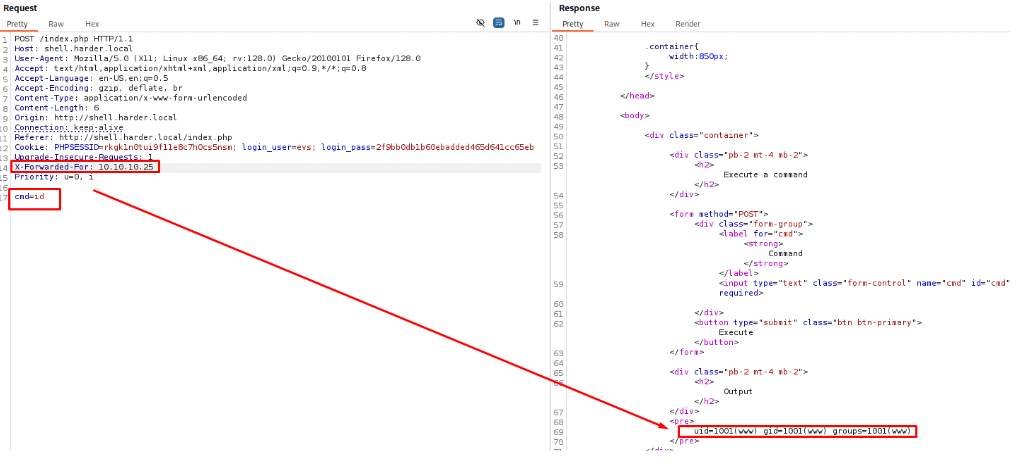
Task: Switch Request view to Hex tab
Action: coord(92,24)
